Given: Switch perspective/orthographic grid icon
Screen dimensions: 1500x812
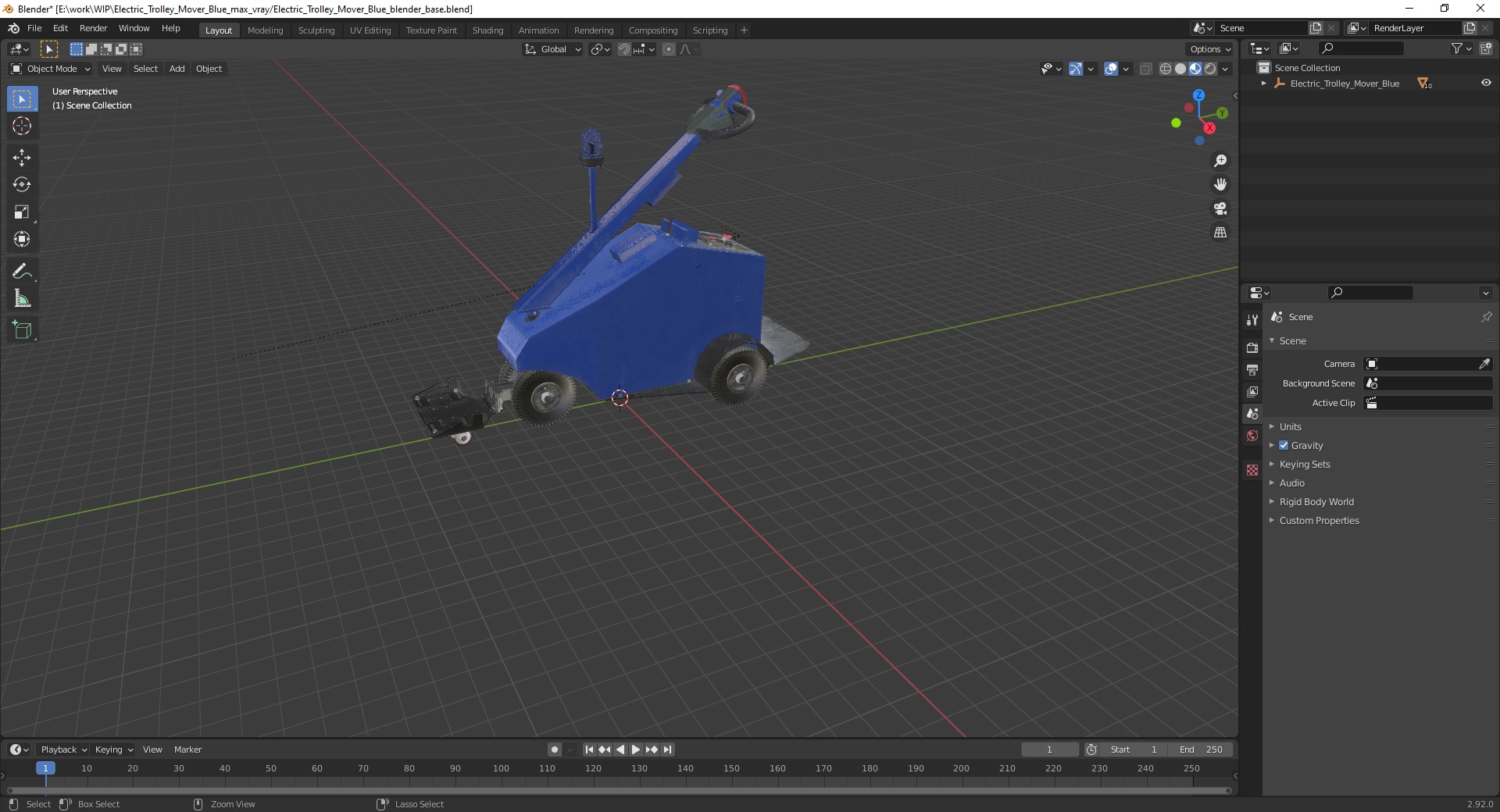Looking at the screenshot, I should 1220,233.
